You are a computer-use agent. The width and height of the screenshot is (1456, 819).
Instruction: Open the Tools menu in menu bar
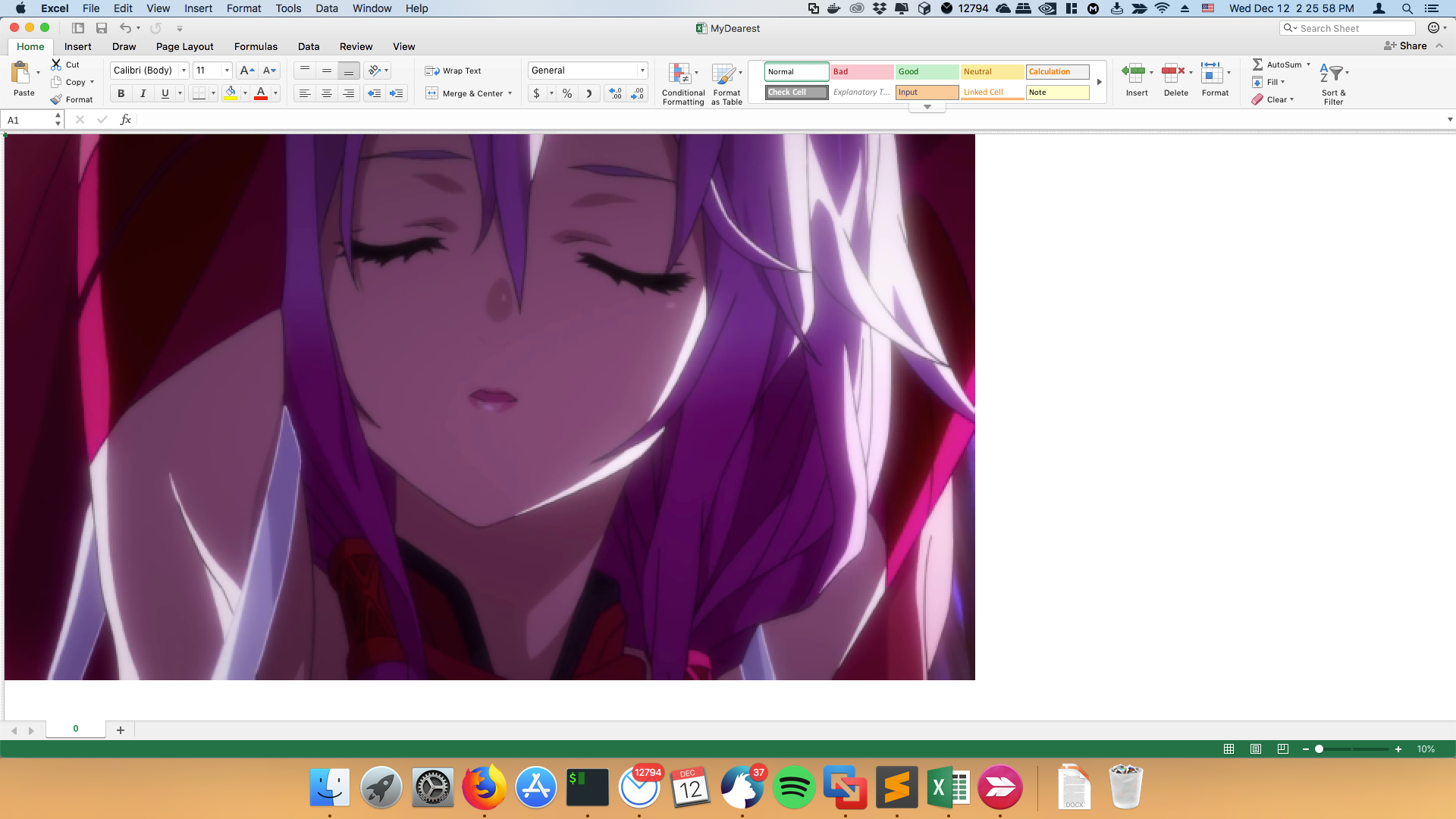pos(288,8)
